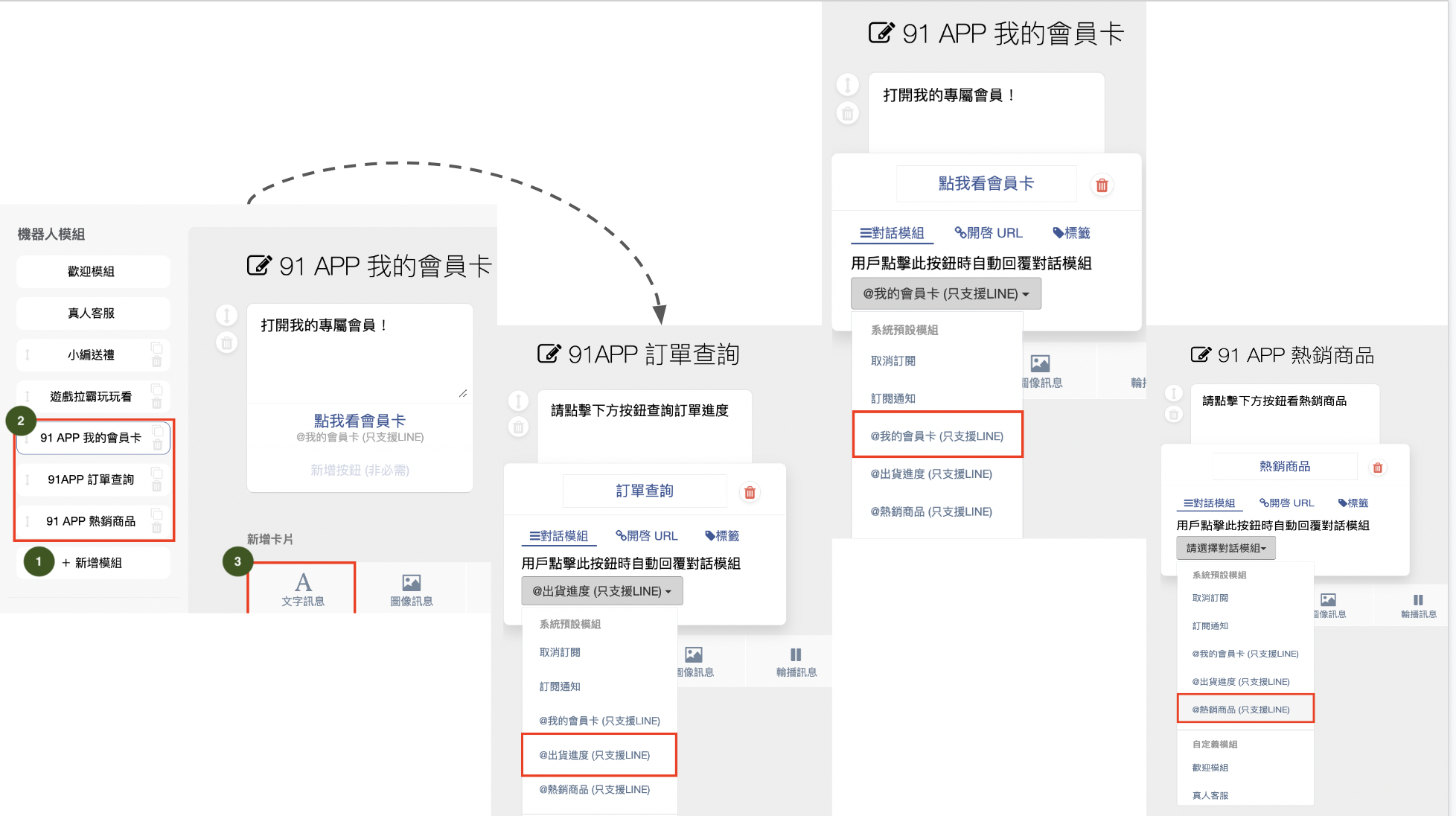The height and width of the screenshot is (816, 1456).
Task: Click trash icon beside 請點擊下方按鈕查詢訂單進度 card
Action: pyautogui.click(x=519, y=427)
